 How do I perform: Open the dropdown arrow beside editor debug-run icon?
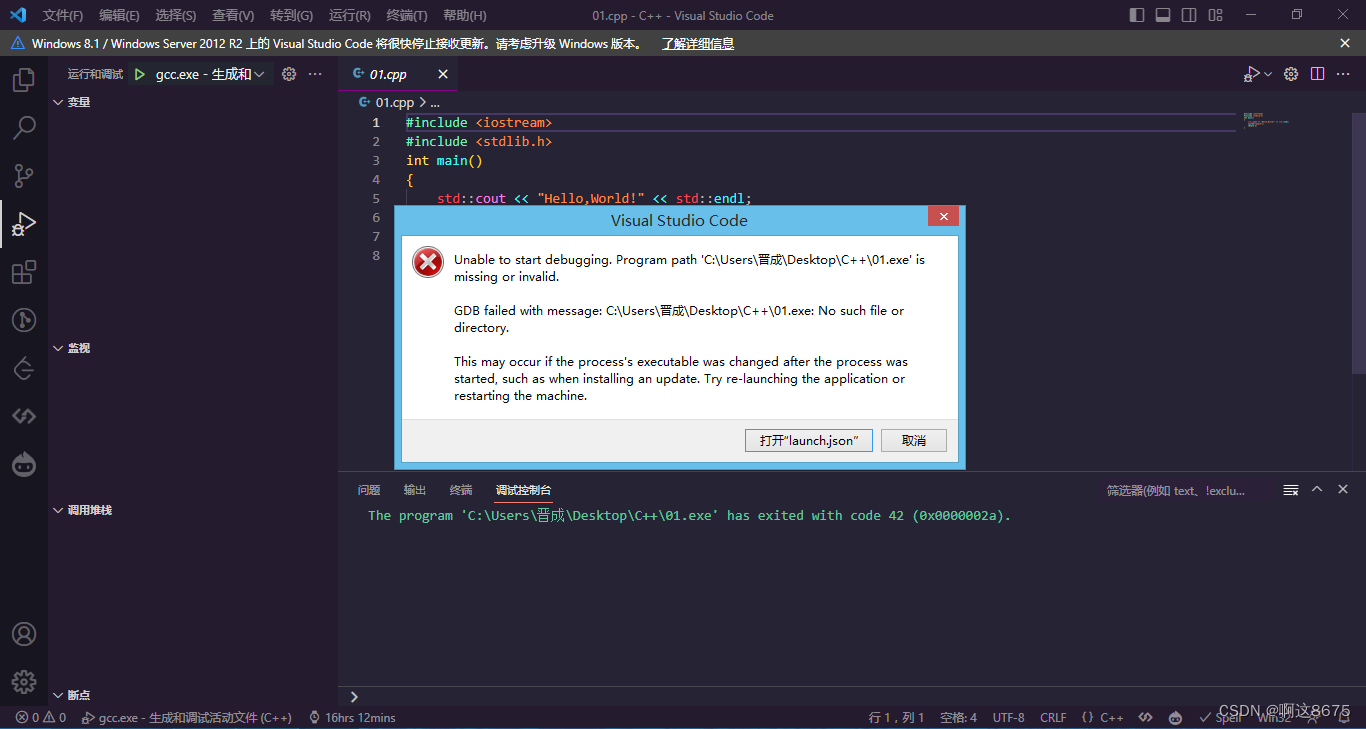point(1268,74)
